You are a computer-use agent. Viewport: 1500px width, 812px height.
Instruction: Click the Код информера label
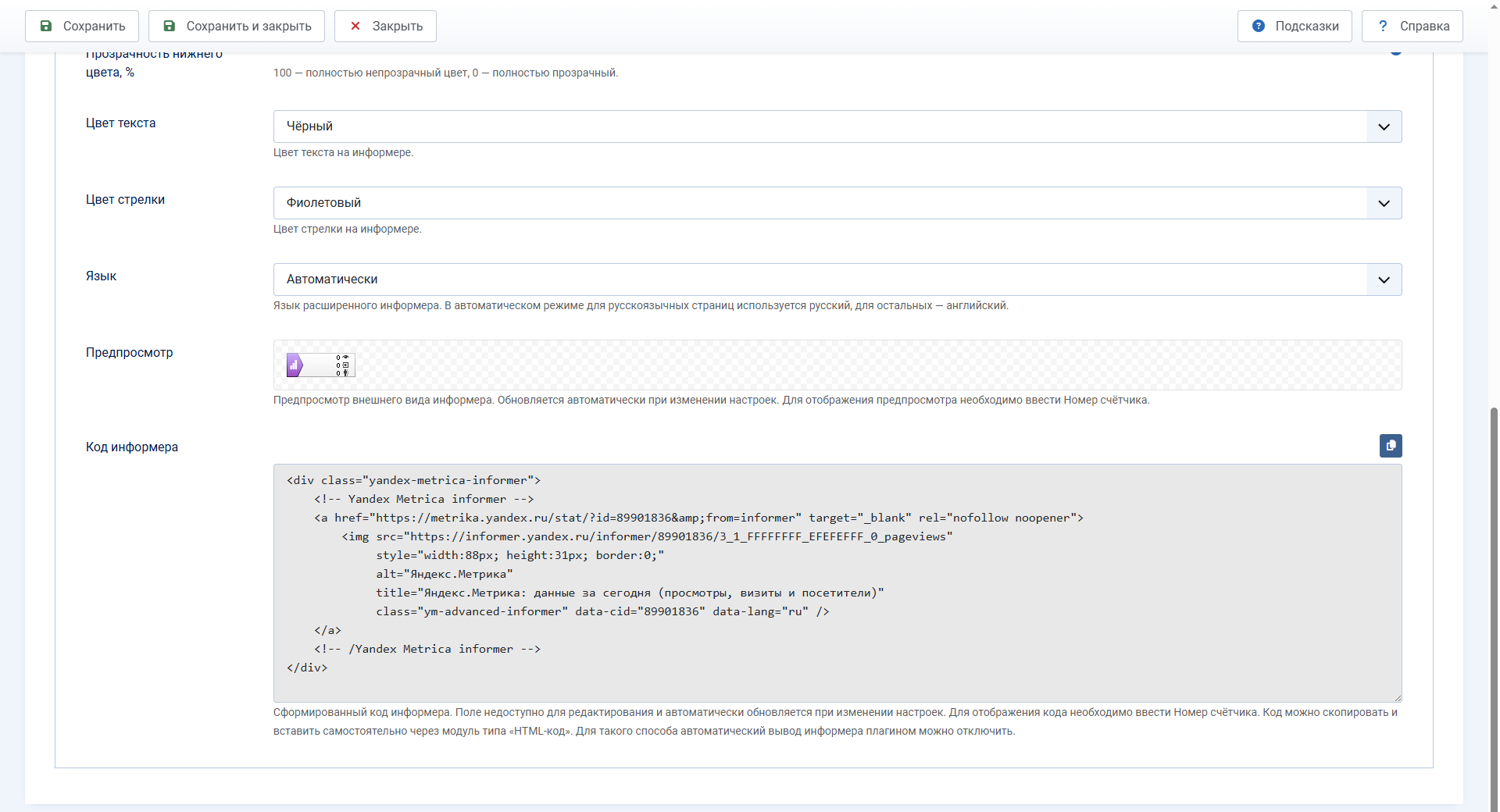pos(132,447)
